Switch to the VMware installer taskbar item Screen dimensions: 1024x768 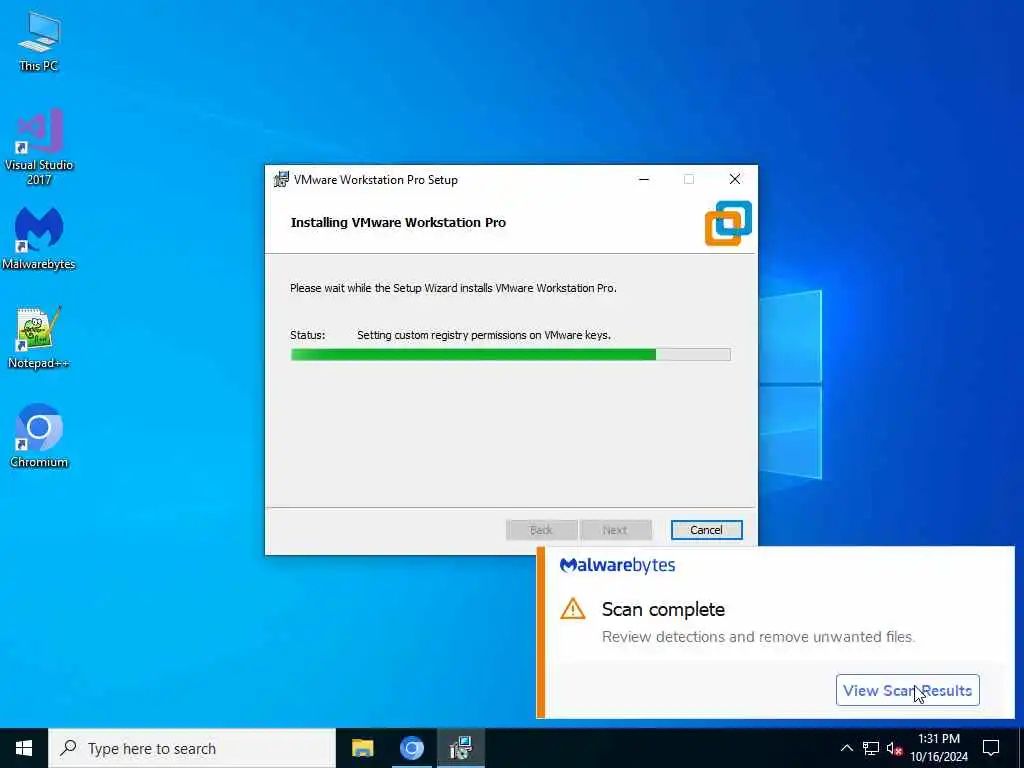point(461,748)
